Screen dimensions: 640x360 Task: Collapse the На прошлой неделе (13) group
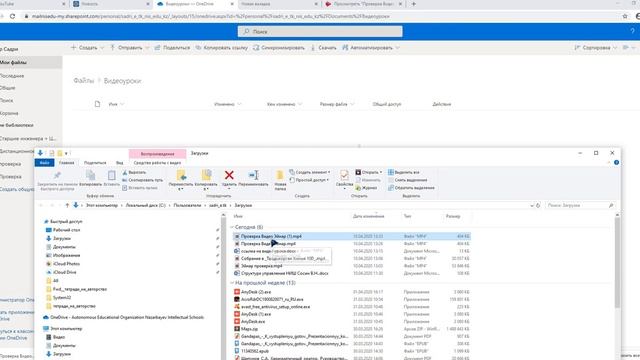[232, 283]
